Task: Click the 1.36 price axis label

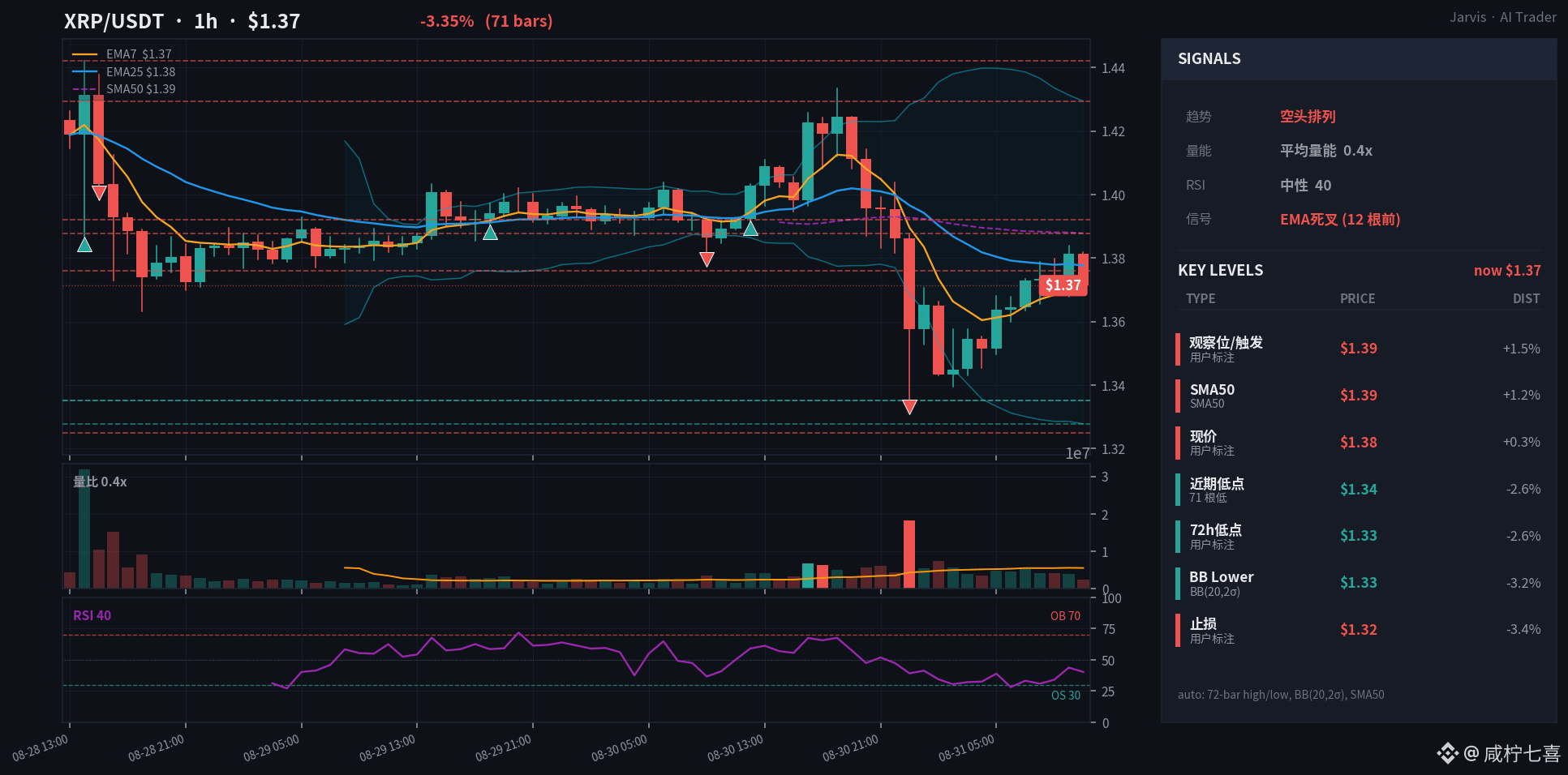Action: point(1113,322)
